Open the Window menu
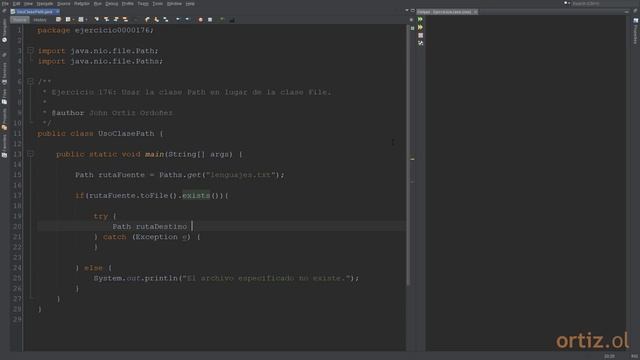Screen dimensions: 640x360 tap(174, 4)
